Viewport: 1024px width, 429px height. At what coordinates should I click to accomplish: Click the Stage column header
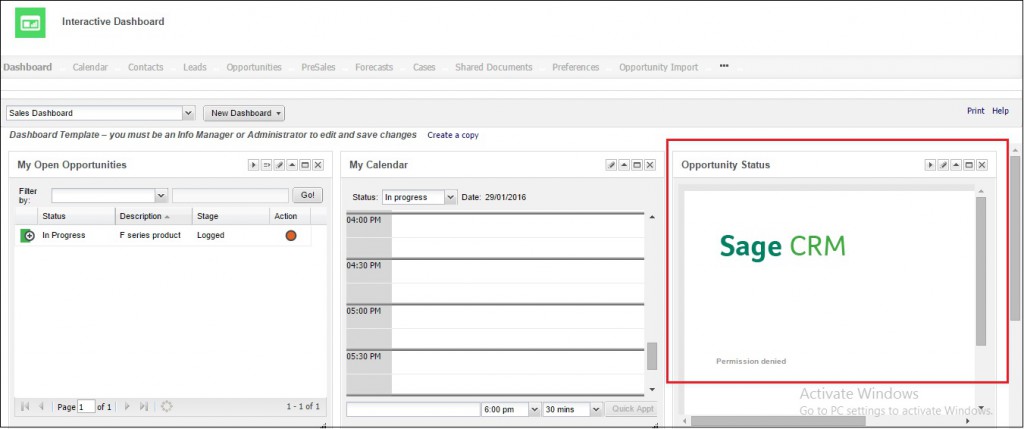coord(231,216)
